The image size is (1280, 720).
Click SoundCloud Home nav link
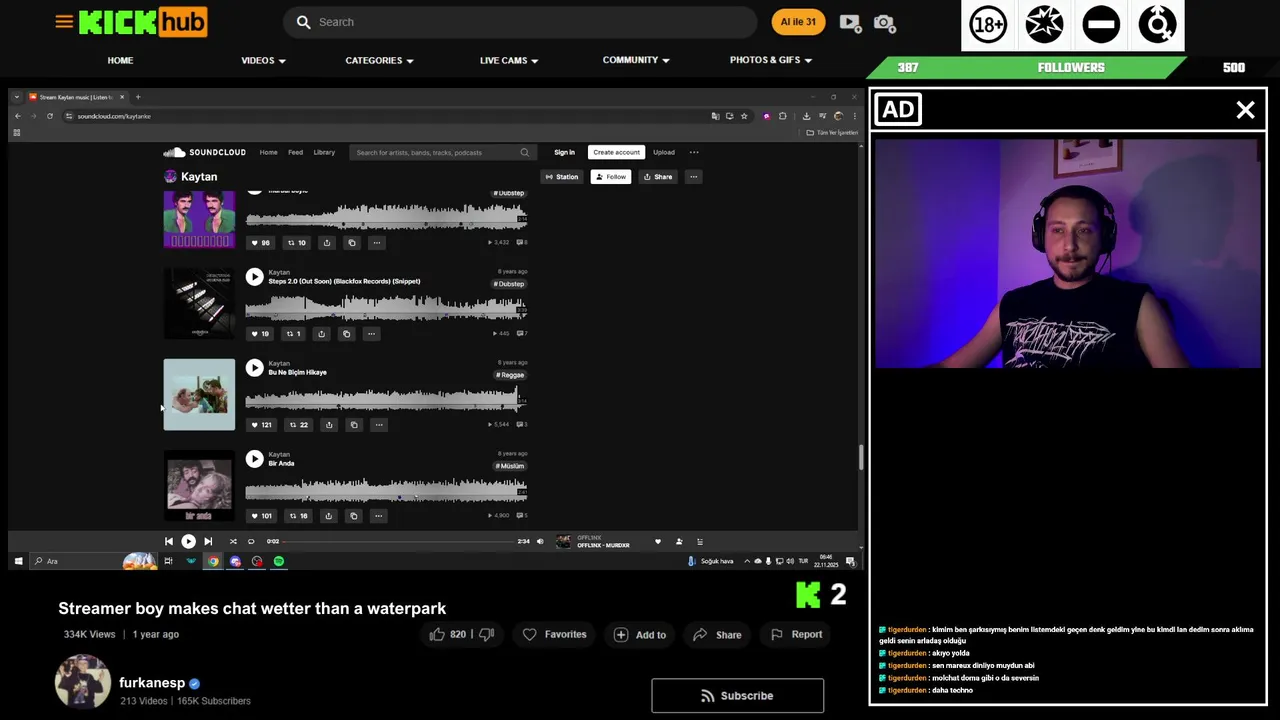pyautogui.click(x=268, y=152)
